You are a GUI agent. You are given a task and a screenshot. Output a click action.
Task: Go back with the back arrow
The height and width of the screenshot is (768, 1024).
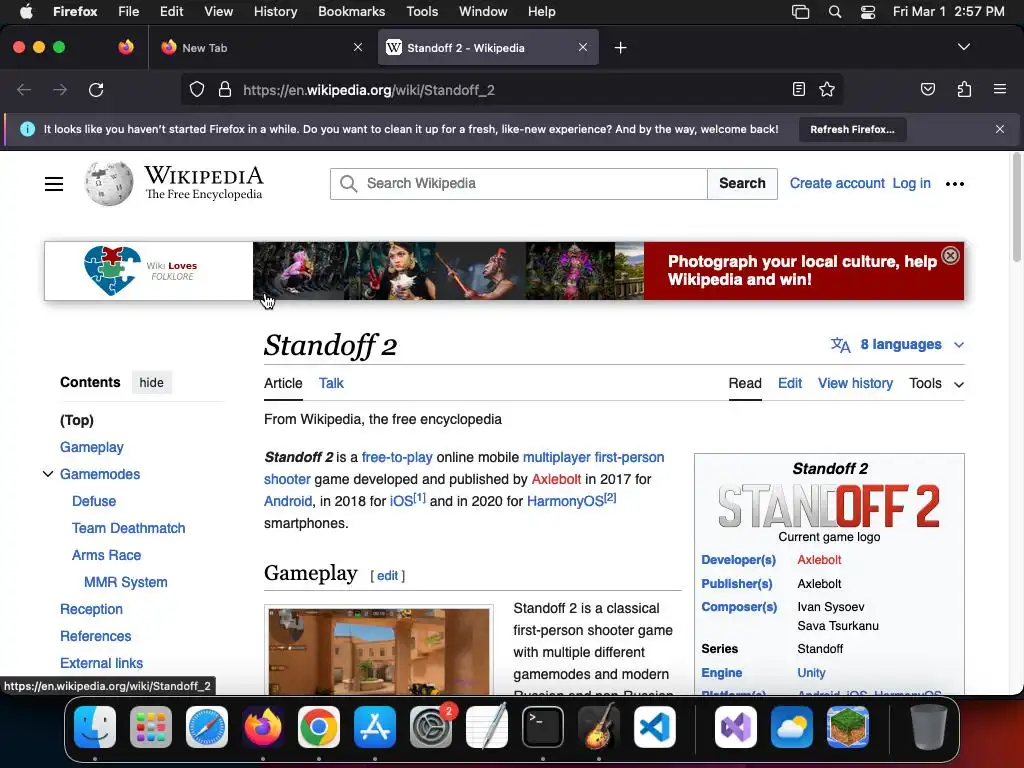tap(24, 89)
